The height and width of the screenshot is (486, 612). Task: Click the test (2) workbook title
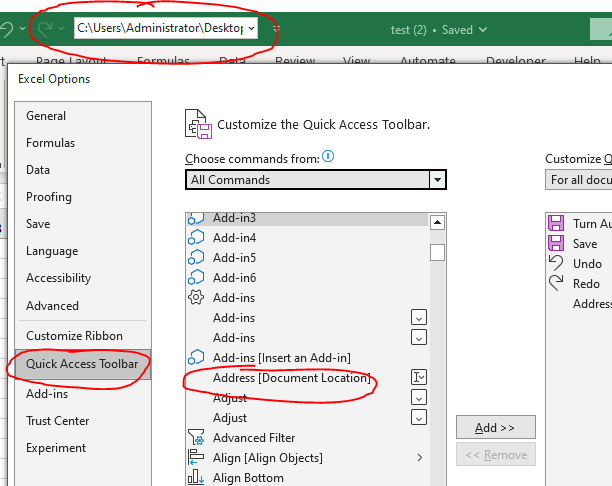[x=408, y=30]
